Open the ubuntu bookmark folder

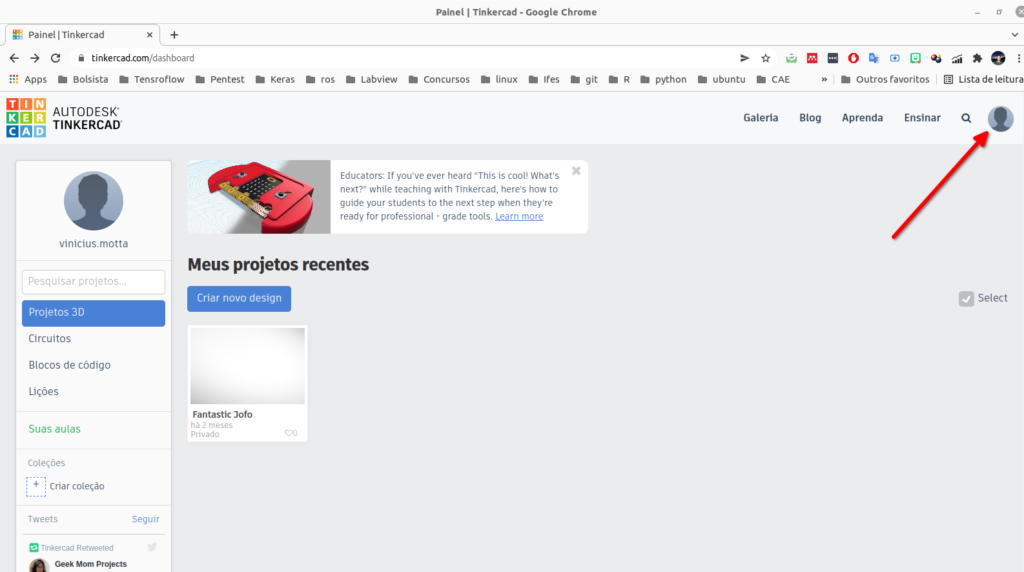pos(722,79)
